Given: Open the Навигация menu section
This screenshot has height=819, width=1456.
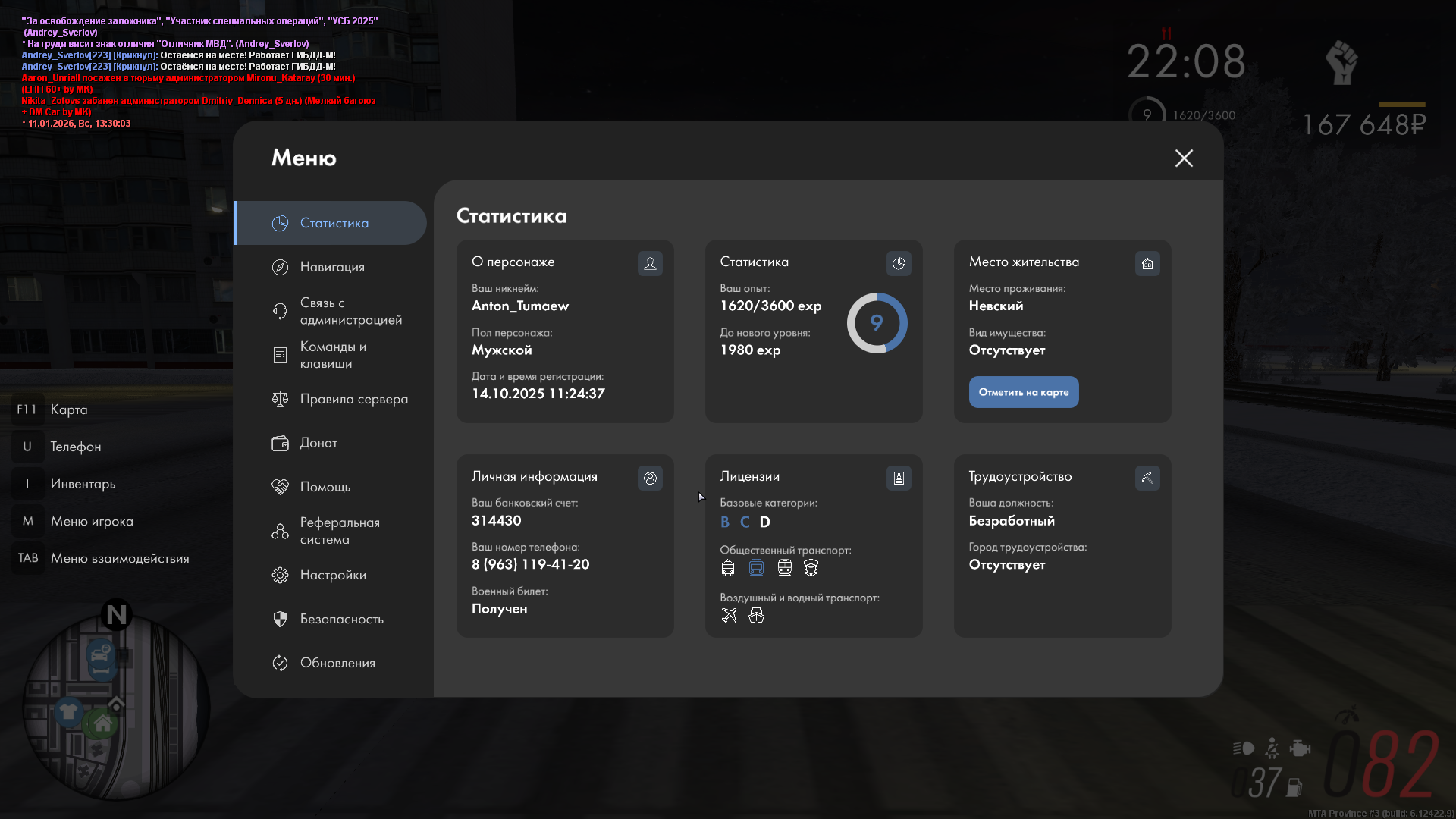Looking at the screenshot, I should (331, 267).
